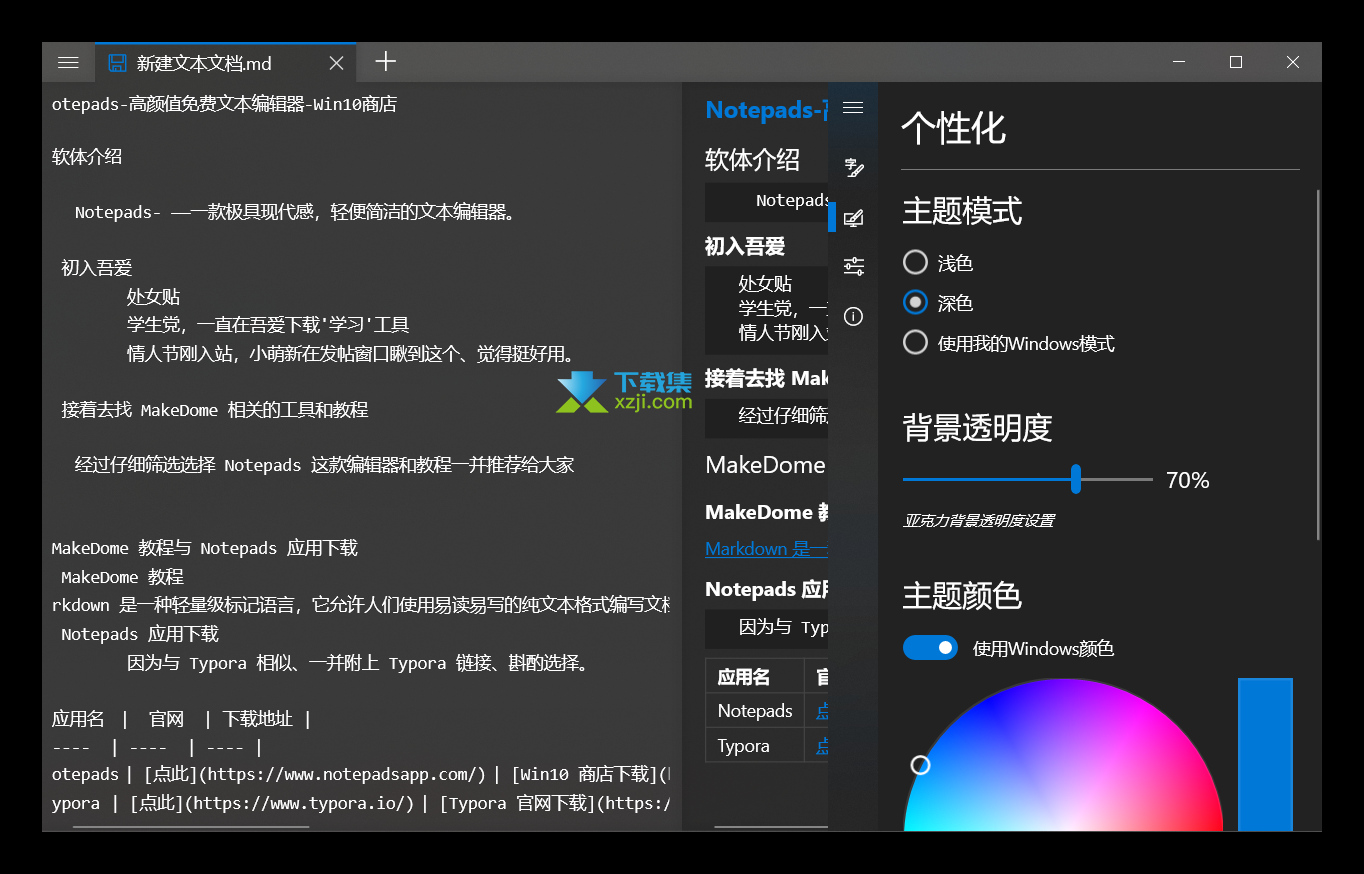
Task: Open the advanced settings sliders icon
Action: coord(853,266)
